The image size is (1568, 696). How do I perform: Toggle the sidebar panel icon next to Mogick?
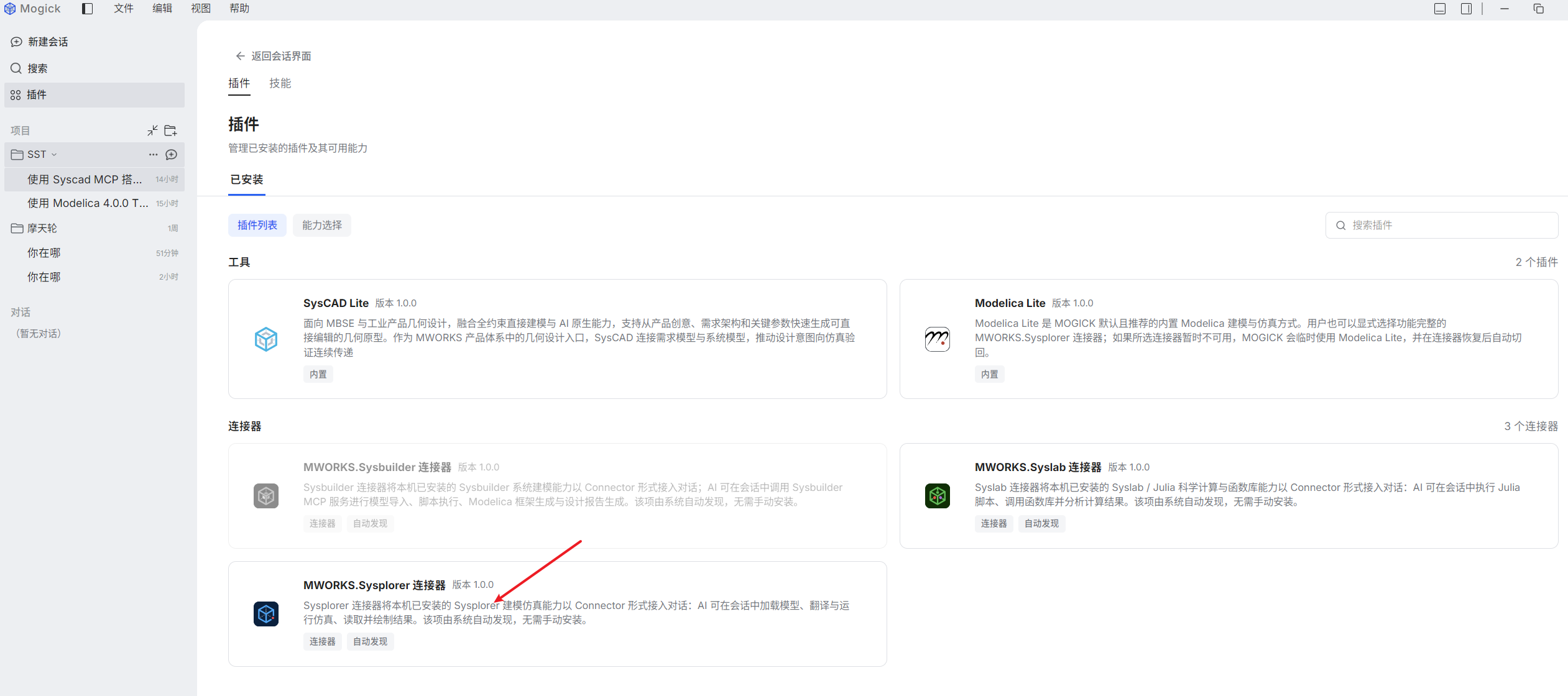(88, 9)
